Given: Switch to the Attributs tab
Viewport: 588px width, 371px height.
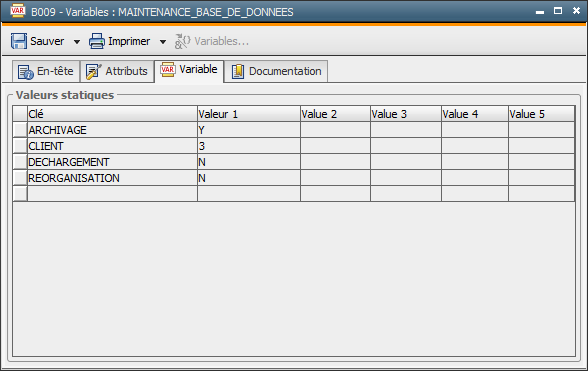Looking at the screenshot, I should 117,71.
